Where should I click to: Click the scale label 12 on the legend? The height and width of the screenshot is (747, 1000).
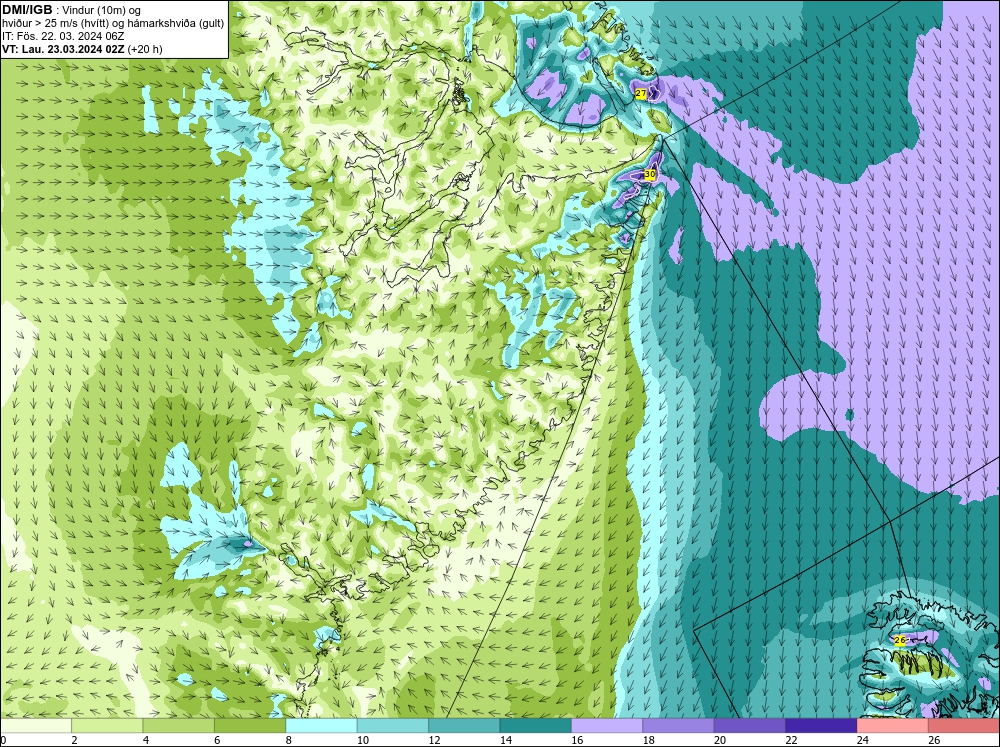pos(434,740)
